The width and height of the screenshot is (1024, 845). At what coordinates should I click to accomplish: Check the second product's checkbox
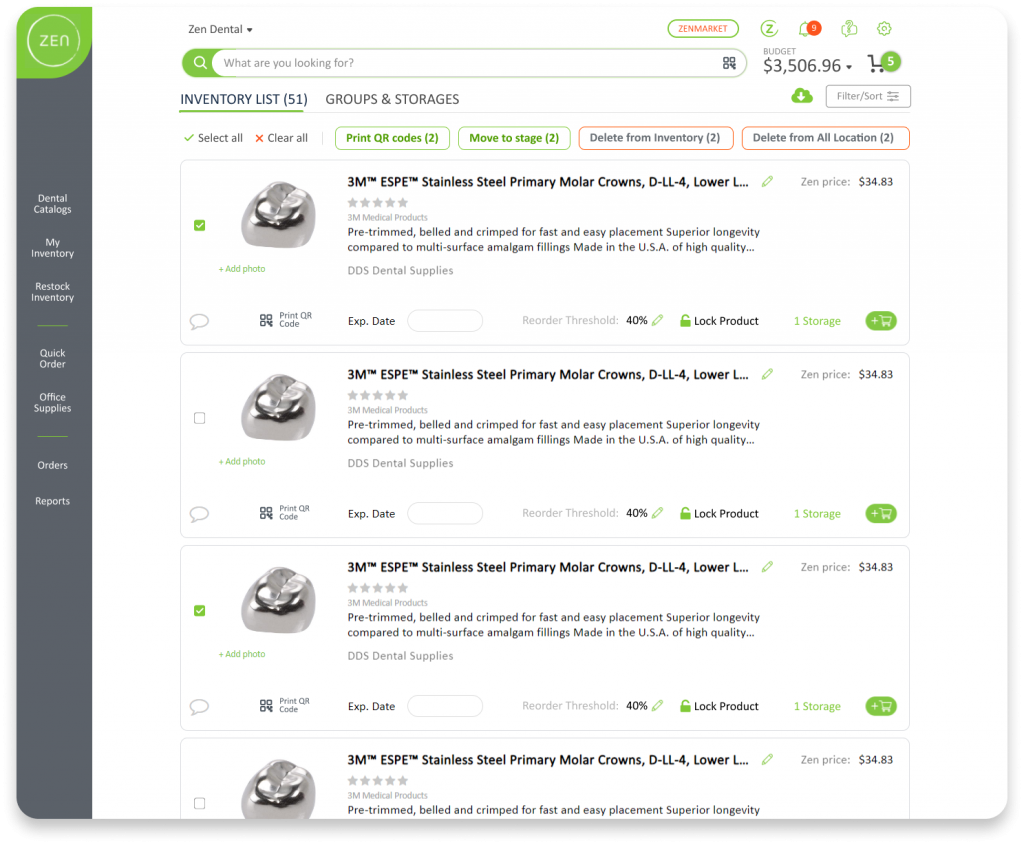[x=199, y=418]
